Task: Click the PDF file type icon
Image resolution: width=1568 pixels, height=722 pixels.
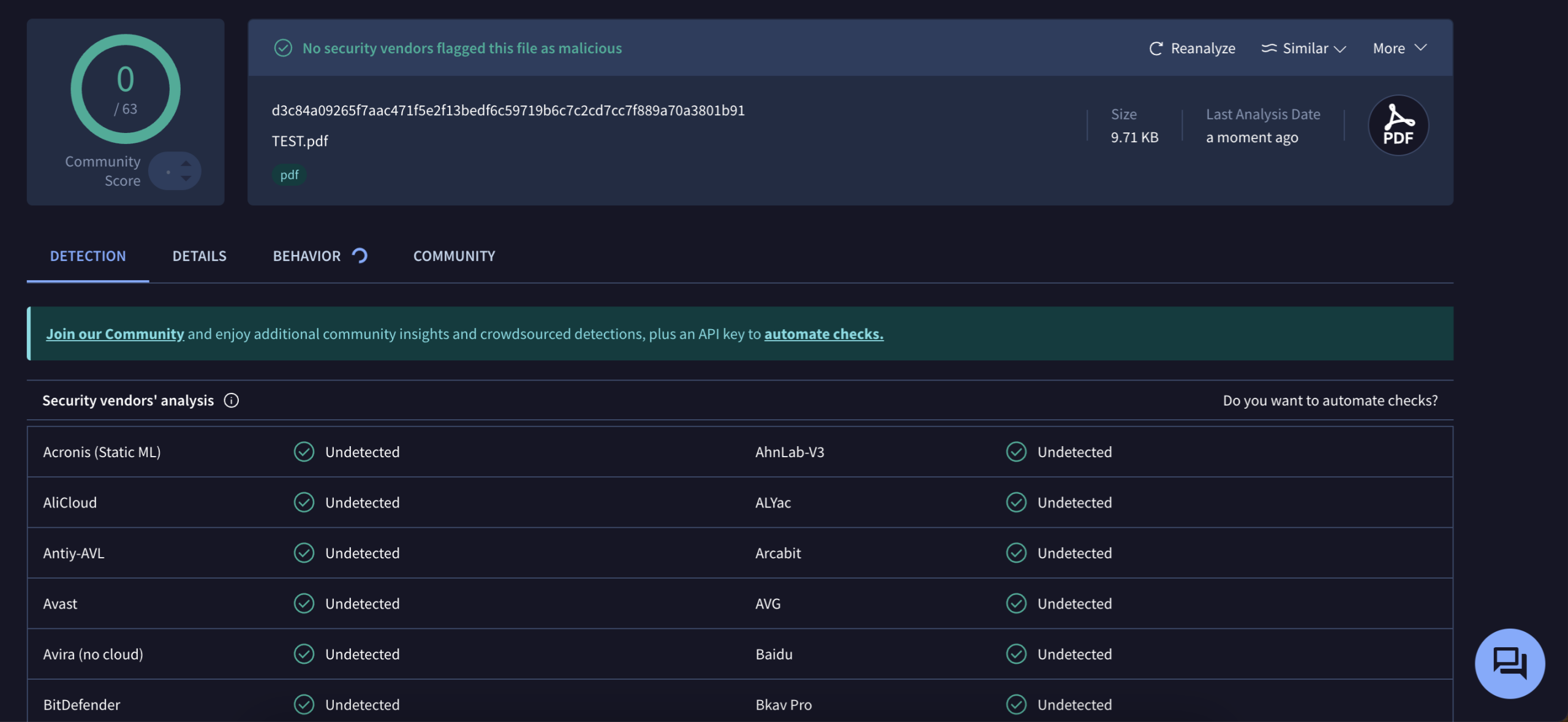Action: [1398, 125]
